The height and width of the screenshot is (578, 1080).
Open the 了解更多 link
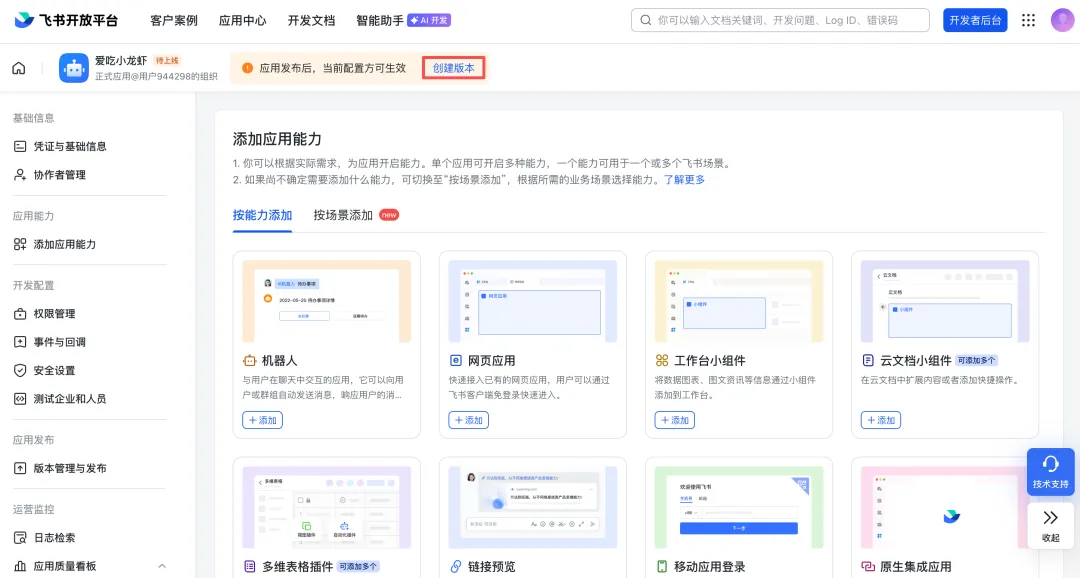pyautogui.click(x=685, y=180)
